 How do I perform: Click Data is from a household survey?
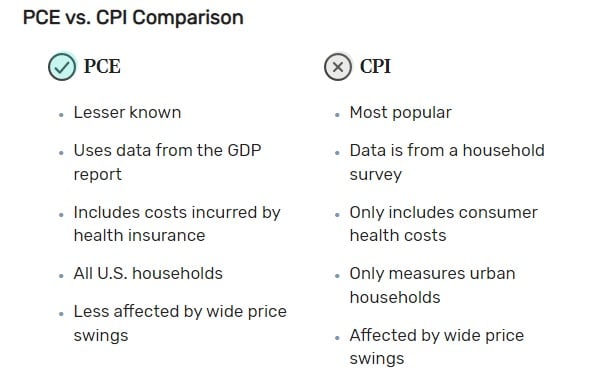pos(447,162)
